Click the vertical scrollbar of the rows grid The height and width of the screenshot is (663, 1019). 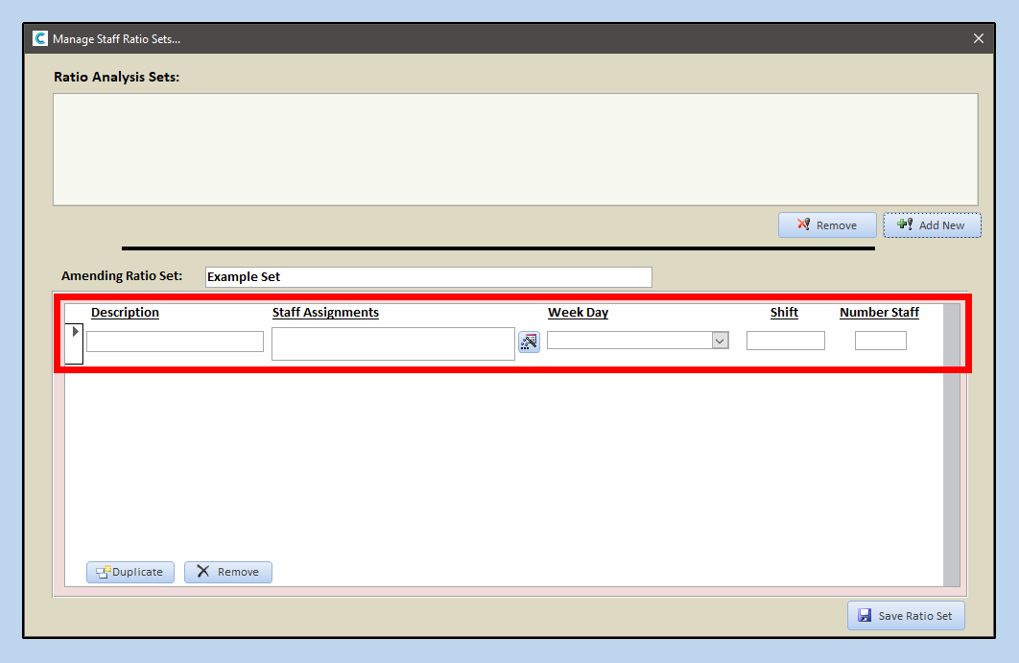tap(951, 450)
